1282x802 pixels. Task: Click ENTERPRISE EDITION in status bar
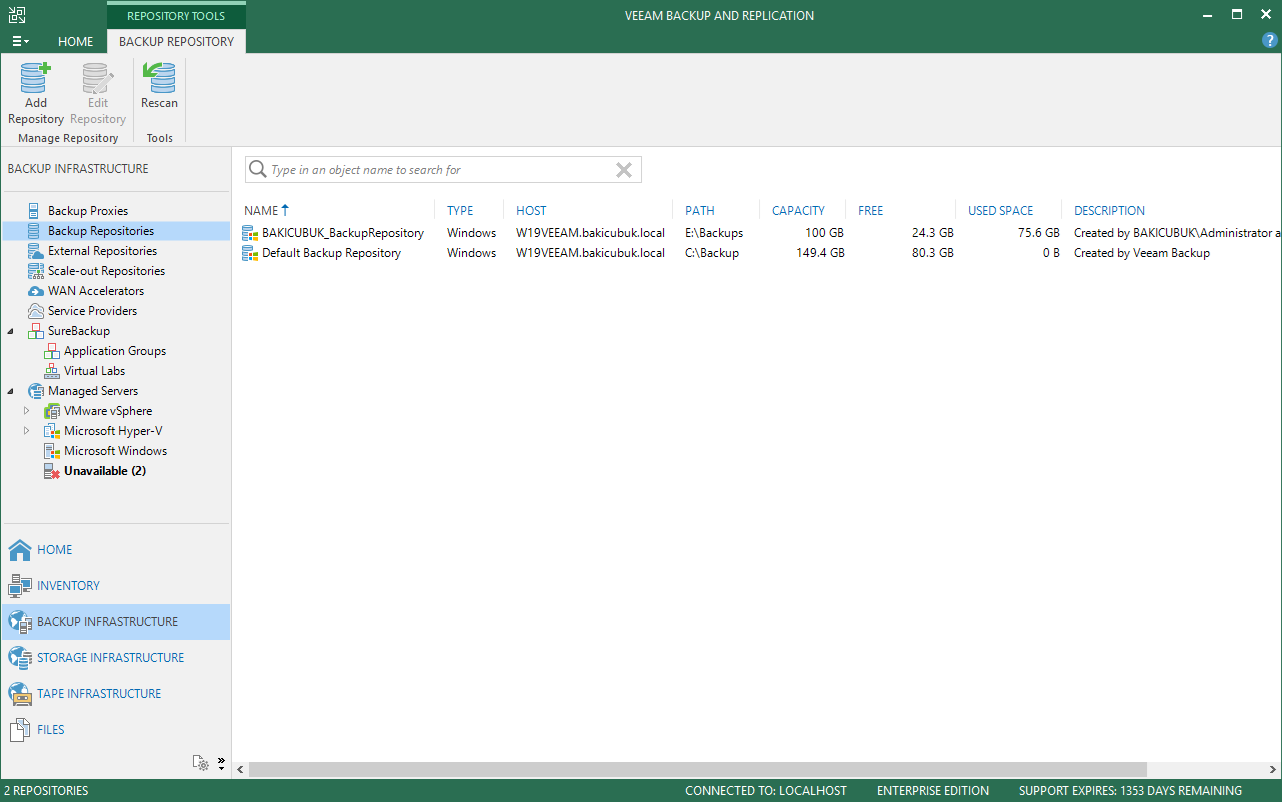point(933,791)
